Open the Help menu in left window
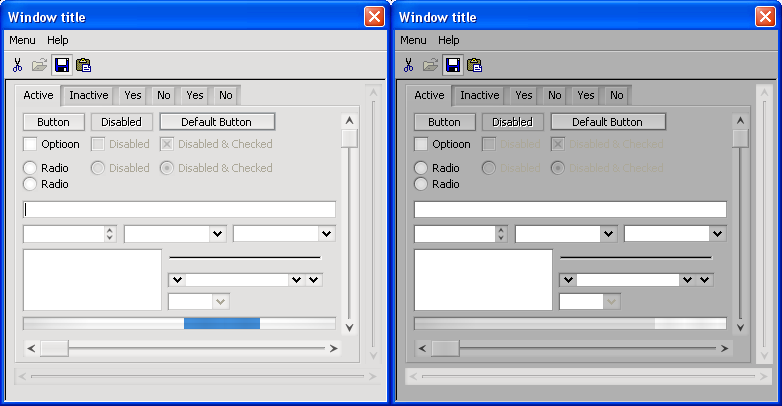The width and height of the screenshot is (782, 406). click(58, 40)
